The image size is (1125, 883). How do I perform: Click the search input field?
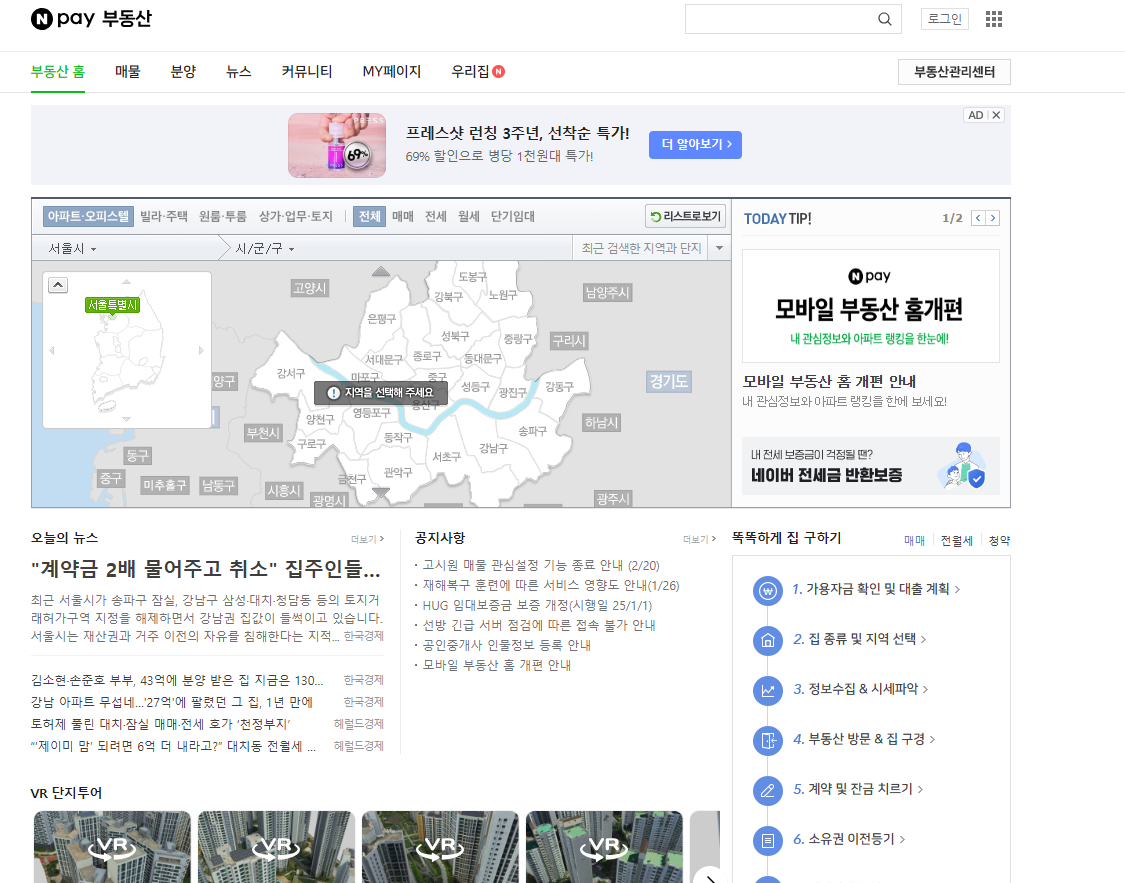coord(781,19)
